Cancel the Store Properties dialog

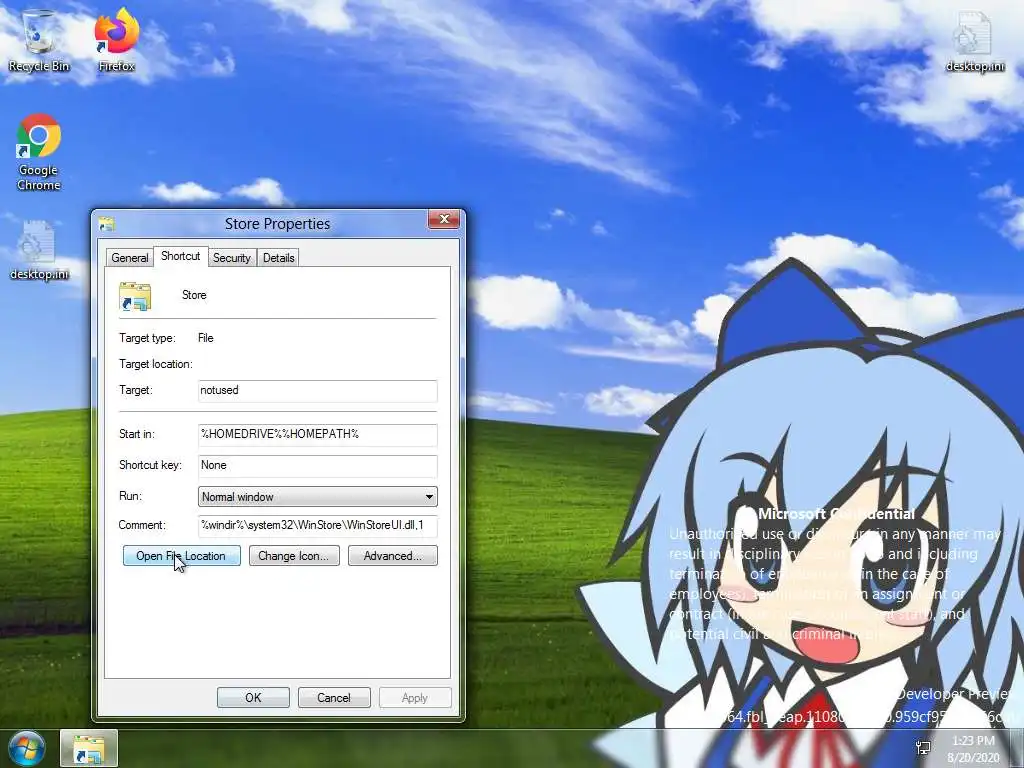tap(334, 697)
